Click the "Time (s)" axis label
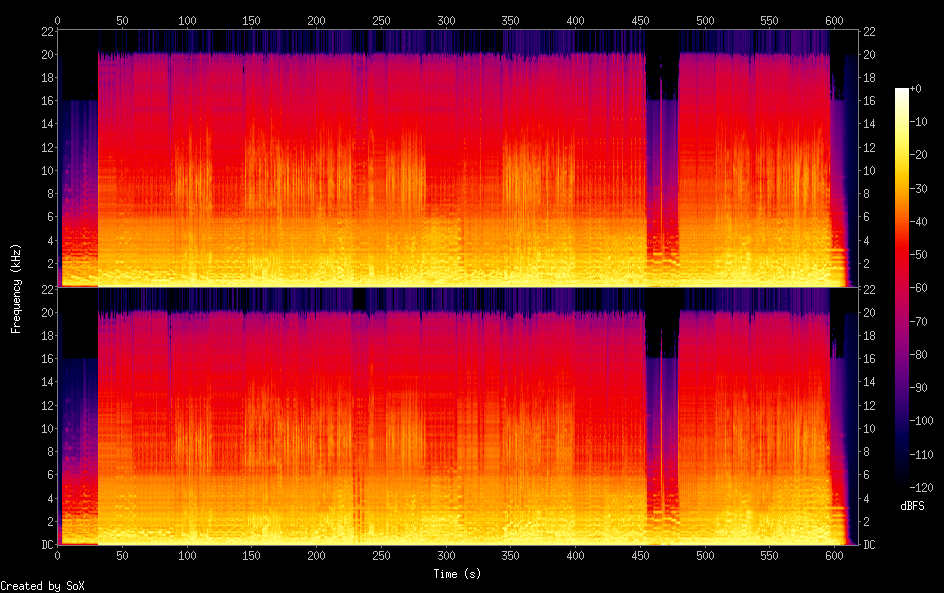 (x=458, y=574)
